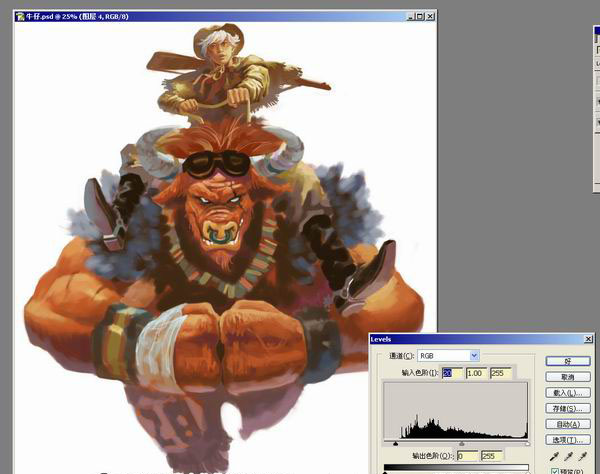600x474 pixels.
Task: Click the 牛仔.psd document title text
Action: point(77,16)
